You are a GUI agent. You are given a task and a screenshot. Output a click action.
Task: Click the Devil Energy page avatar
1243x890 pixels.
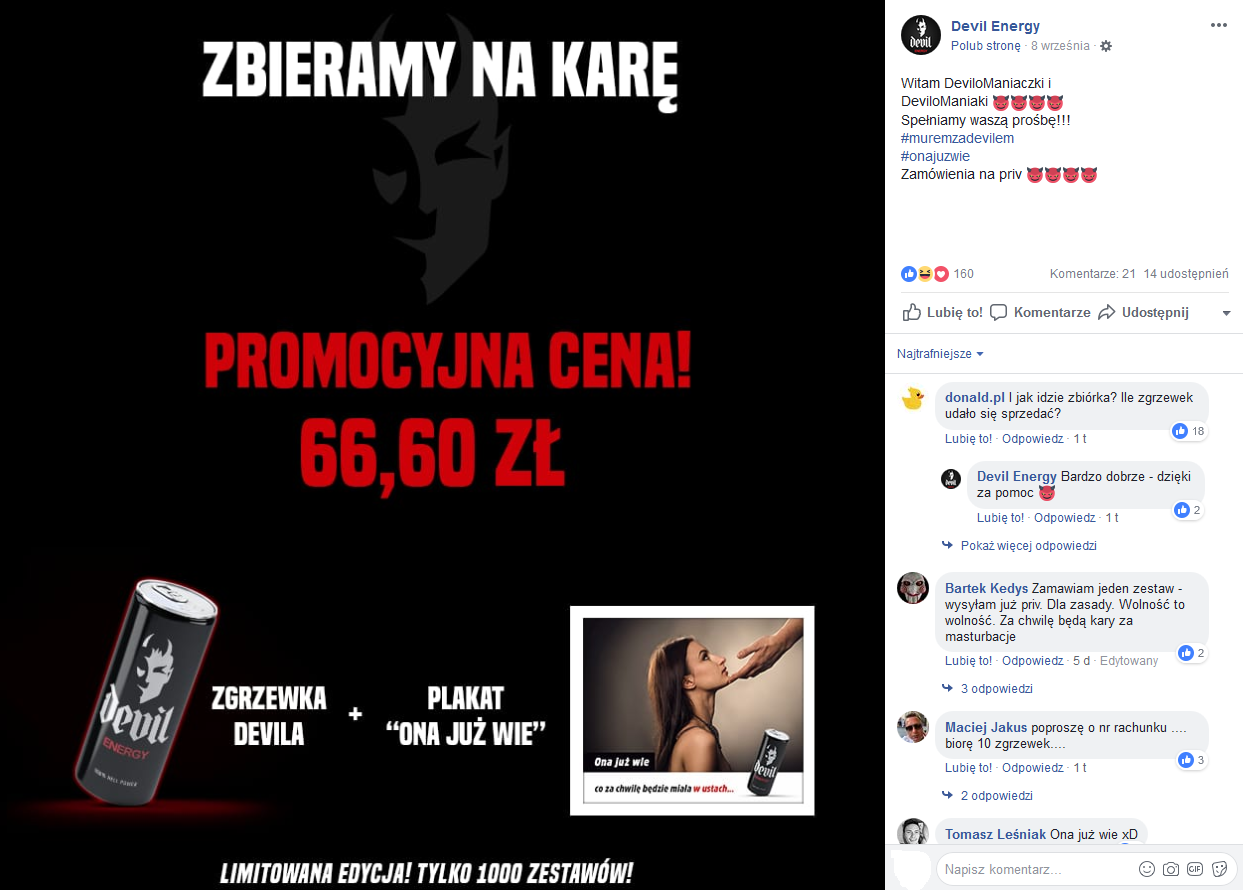coord(921,35)
